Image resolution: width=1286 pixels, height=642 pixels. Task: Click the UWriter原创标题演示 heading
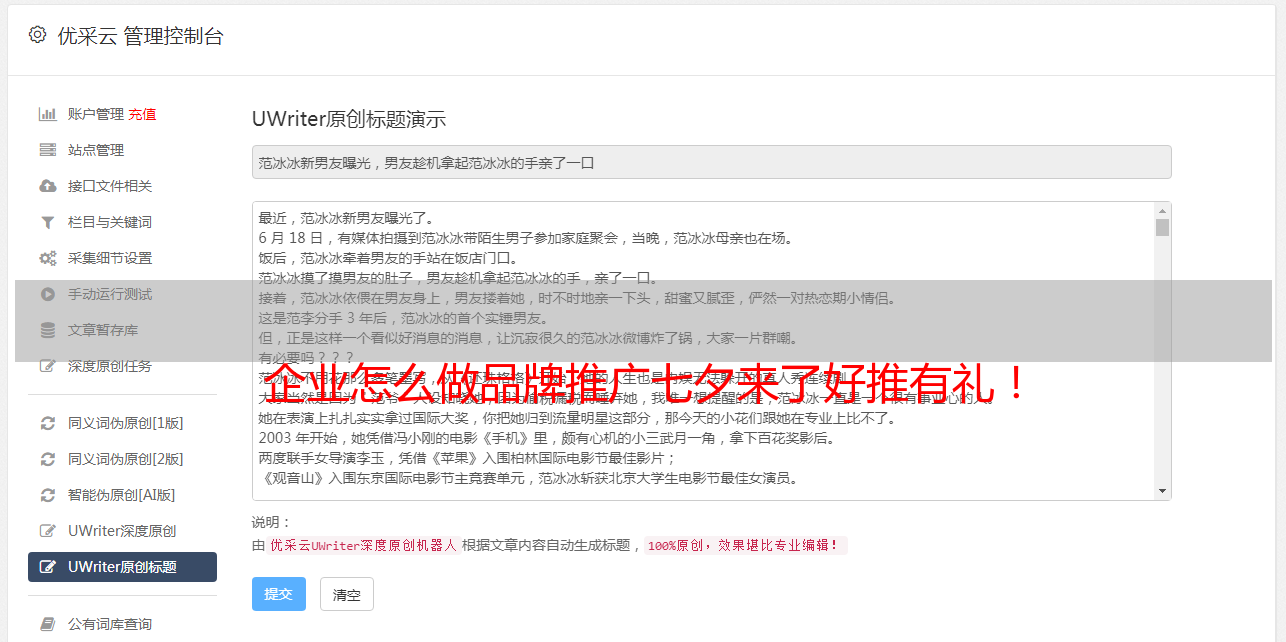click(349, 119)
